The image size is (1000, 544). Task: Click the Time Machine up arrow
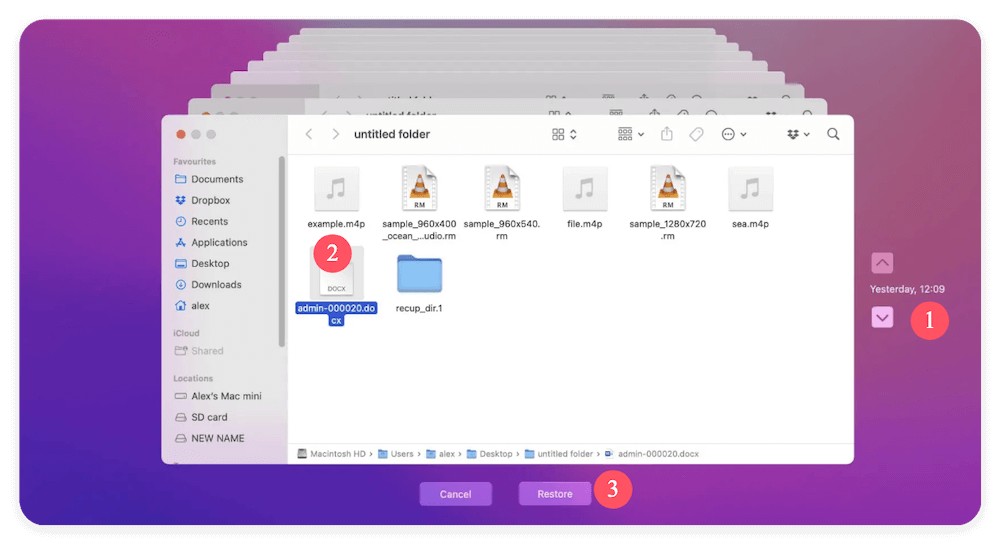882,263
